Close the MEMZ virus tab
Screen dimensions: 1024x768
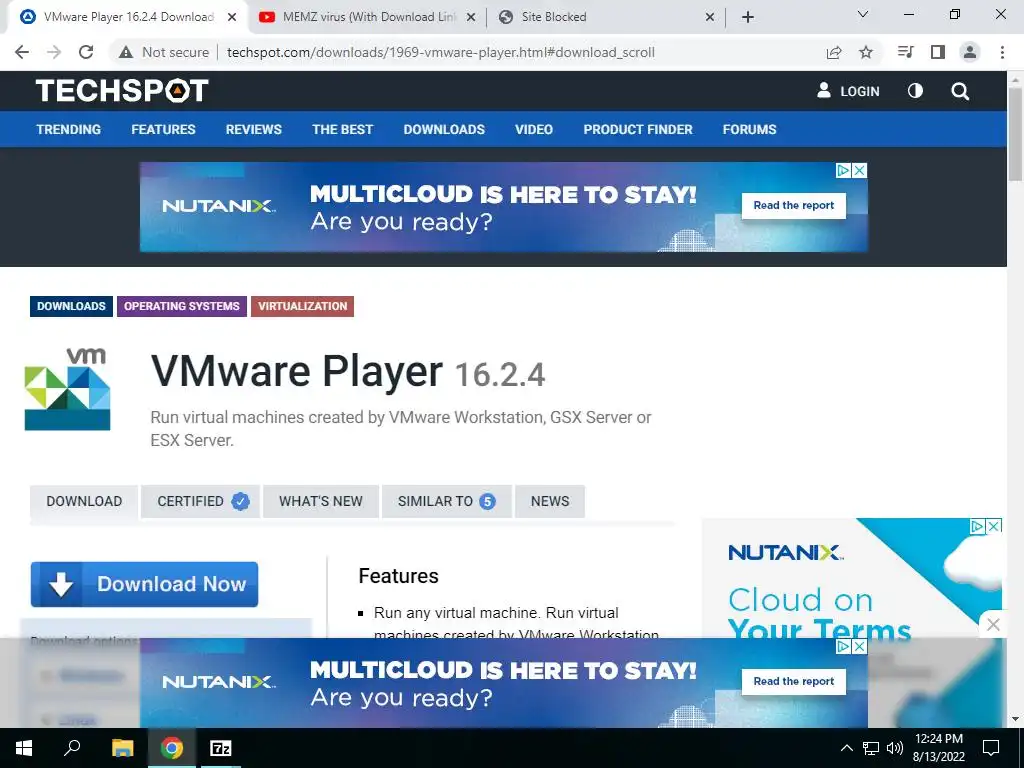(x=471, y=17)
